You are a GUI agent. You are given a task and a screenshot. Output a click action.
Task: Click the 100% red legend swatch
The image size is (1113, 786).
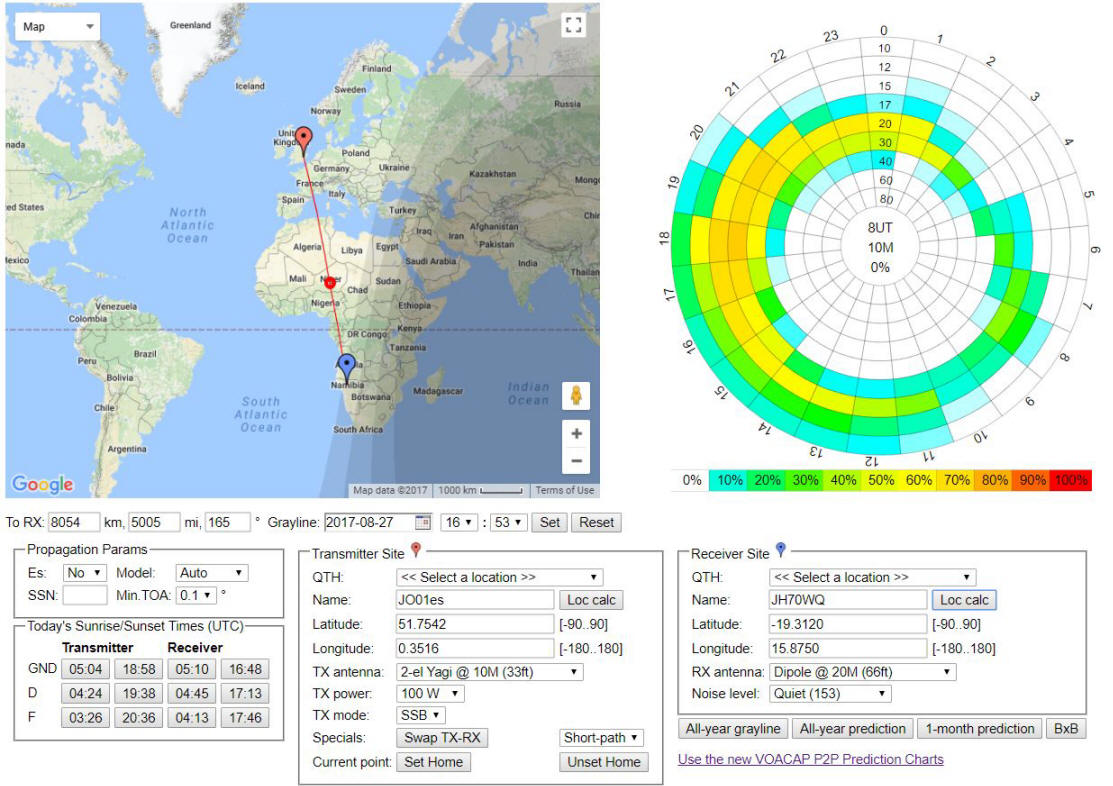pos(1072,480)
